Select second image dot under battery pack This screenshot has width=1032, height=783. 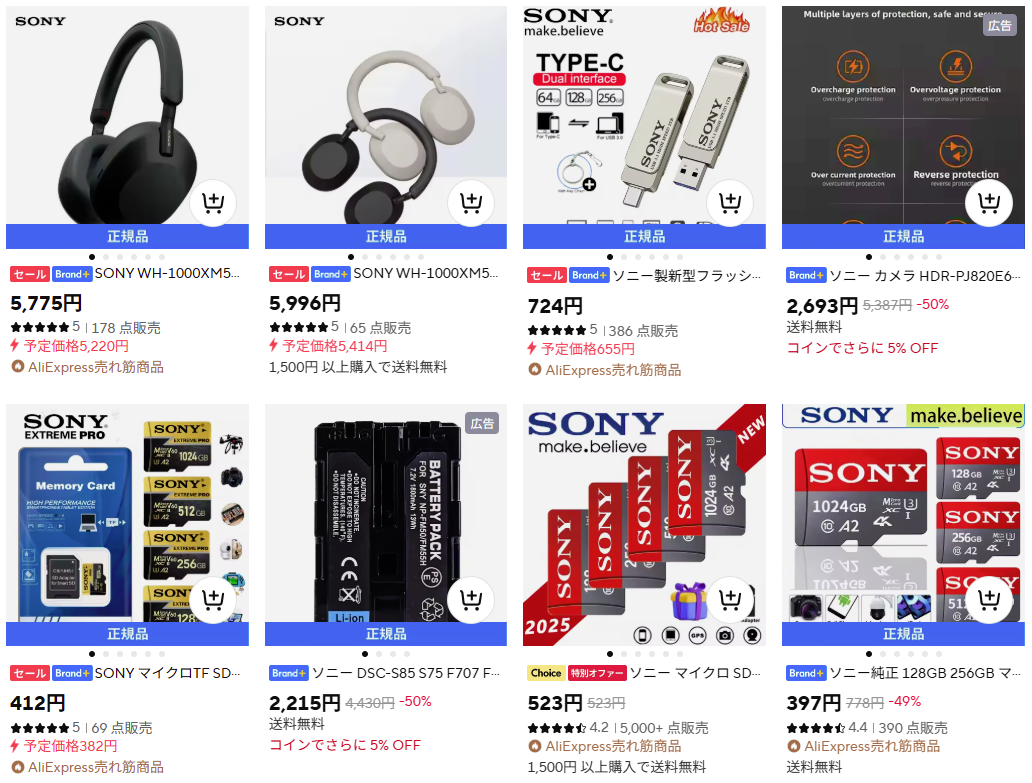(x=379, y=654)
